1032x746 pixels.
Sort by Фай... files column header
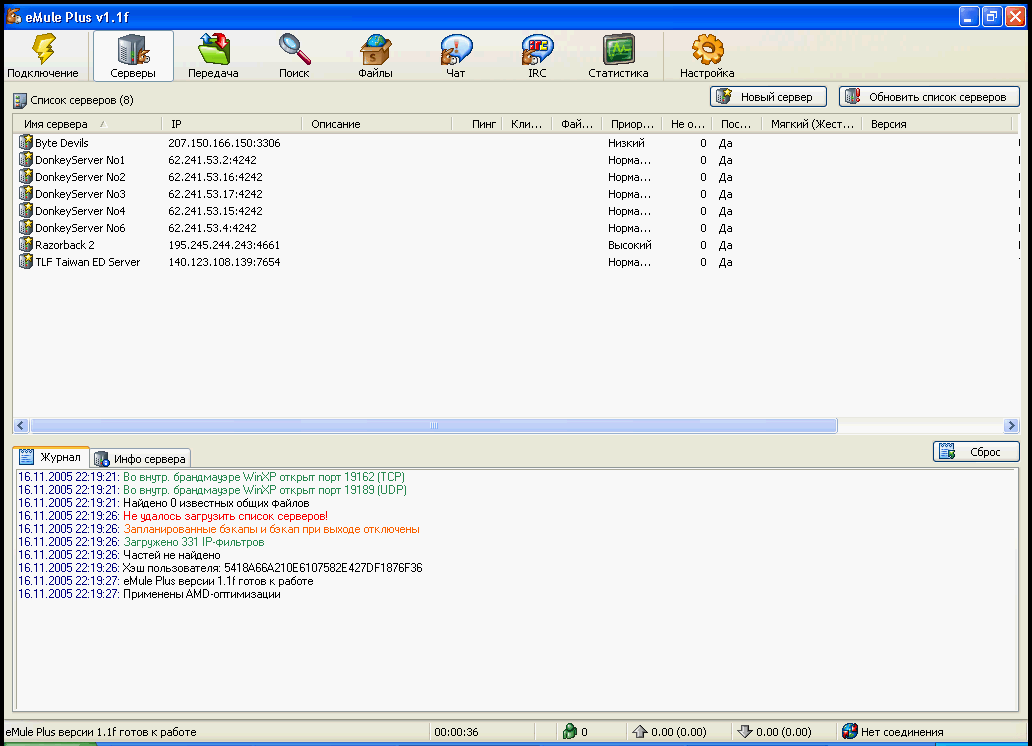(577, 124)
